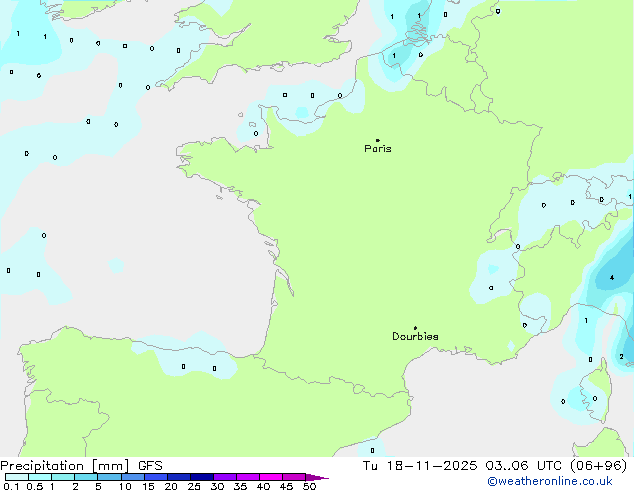Select the 35–40 mm legend color swatch
634x490 pixels.
point(248,477)
